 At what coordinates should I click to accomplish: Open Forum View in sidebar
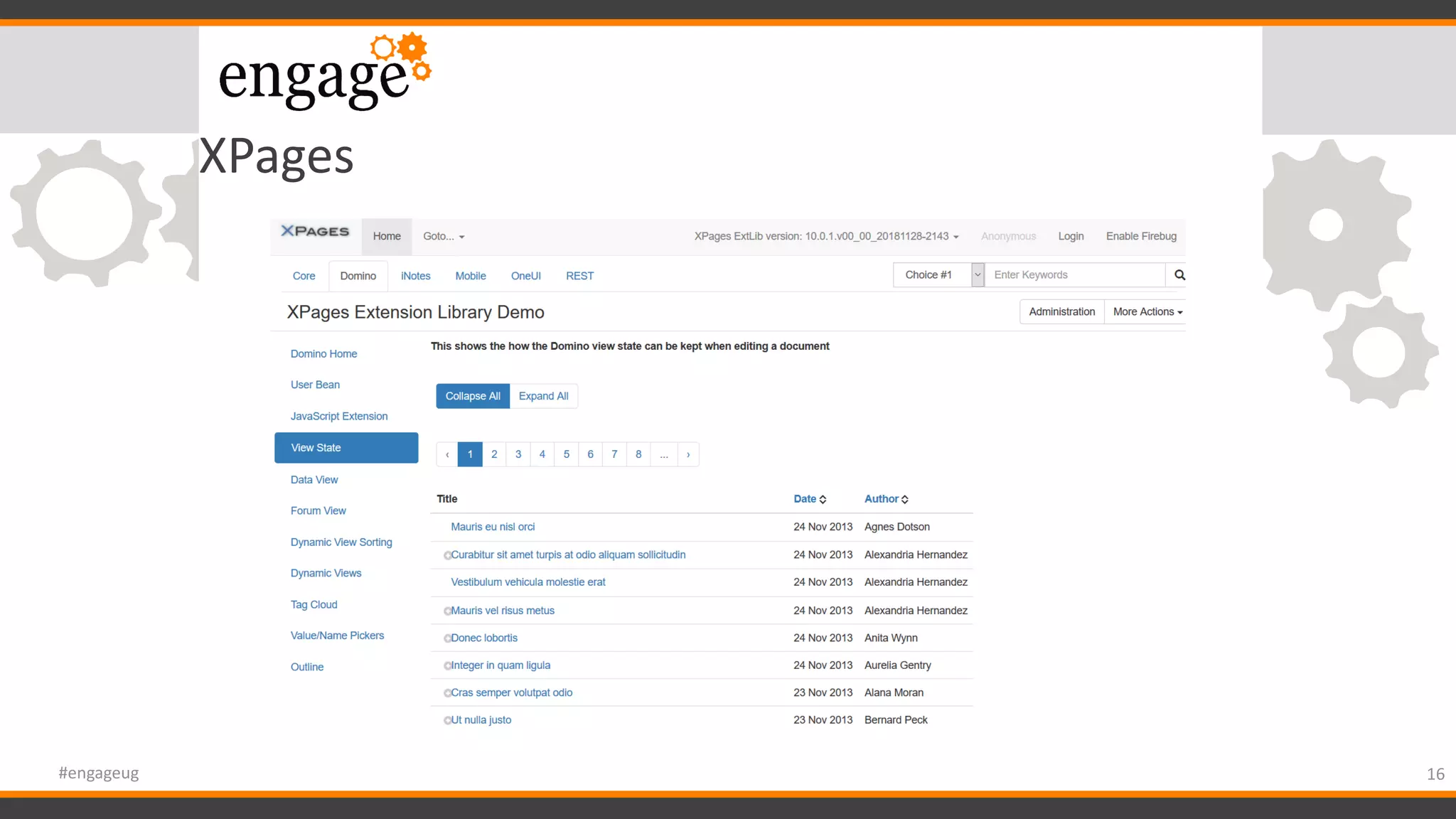(x=318, y=511)
